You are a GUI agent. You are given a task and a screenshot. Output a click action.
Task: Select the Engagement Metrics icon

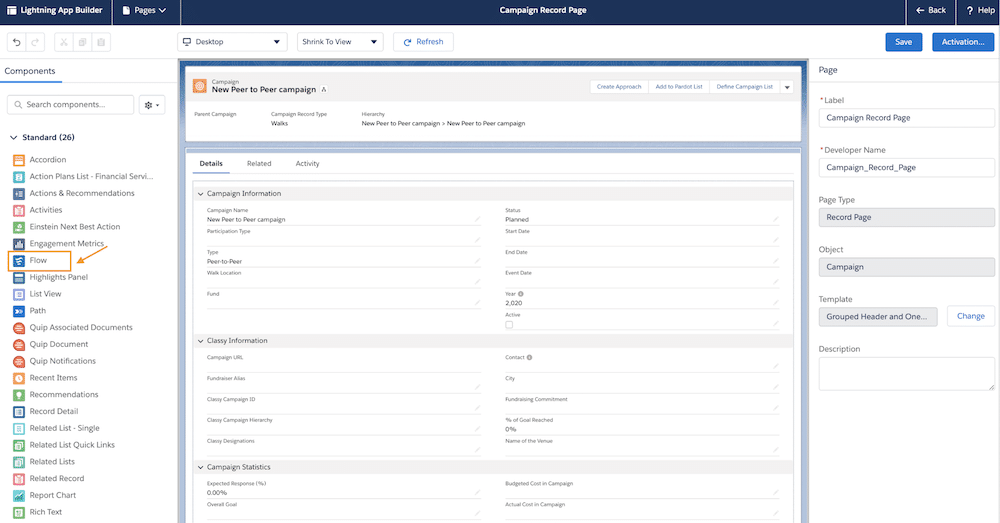coord(19,244)
